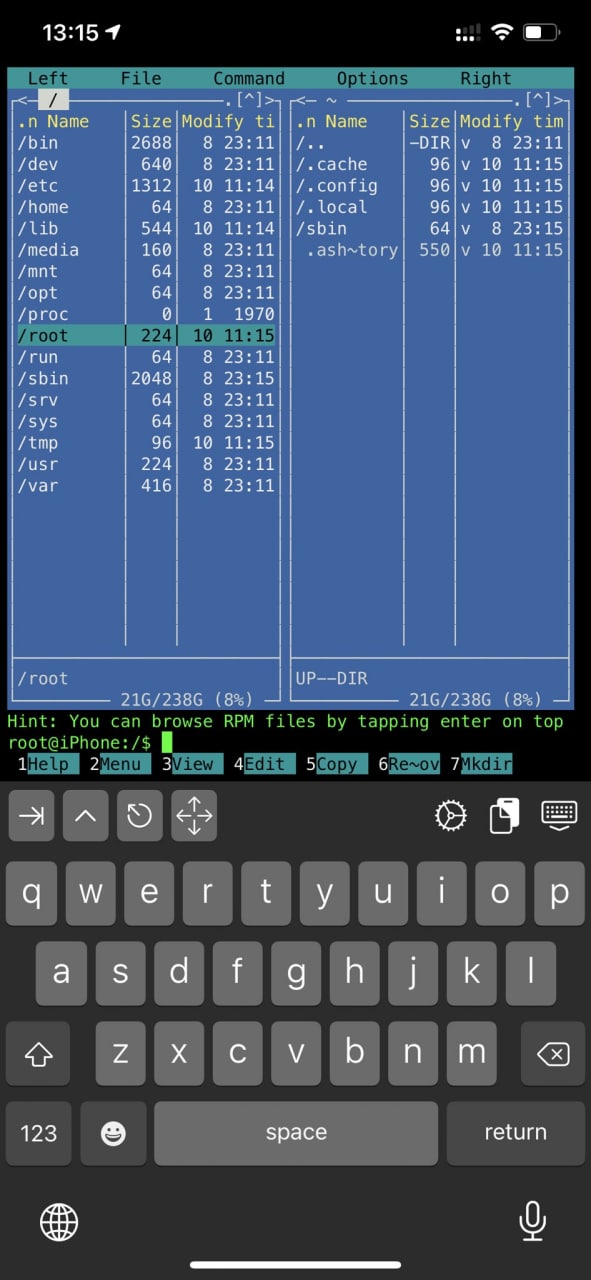Tap the Tab key icon in terminal toolbar
Image resolution: width=591 pixels, height=1280 pixels.
coord(32,816)
